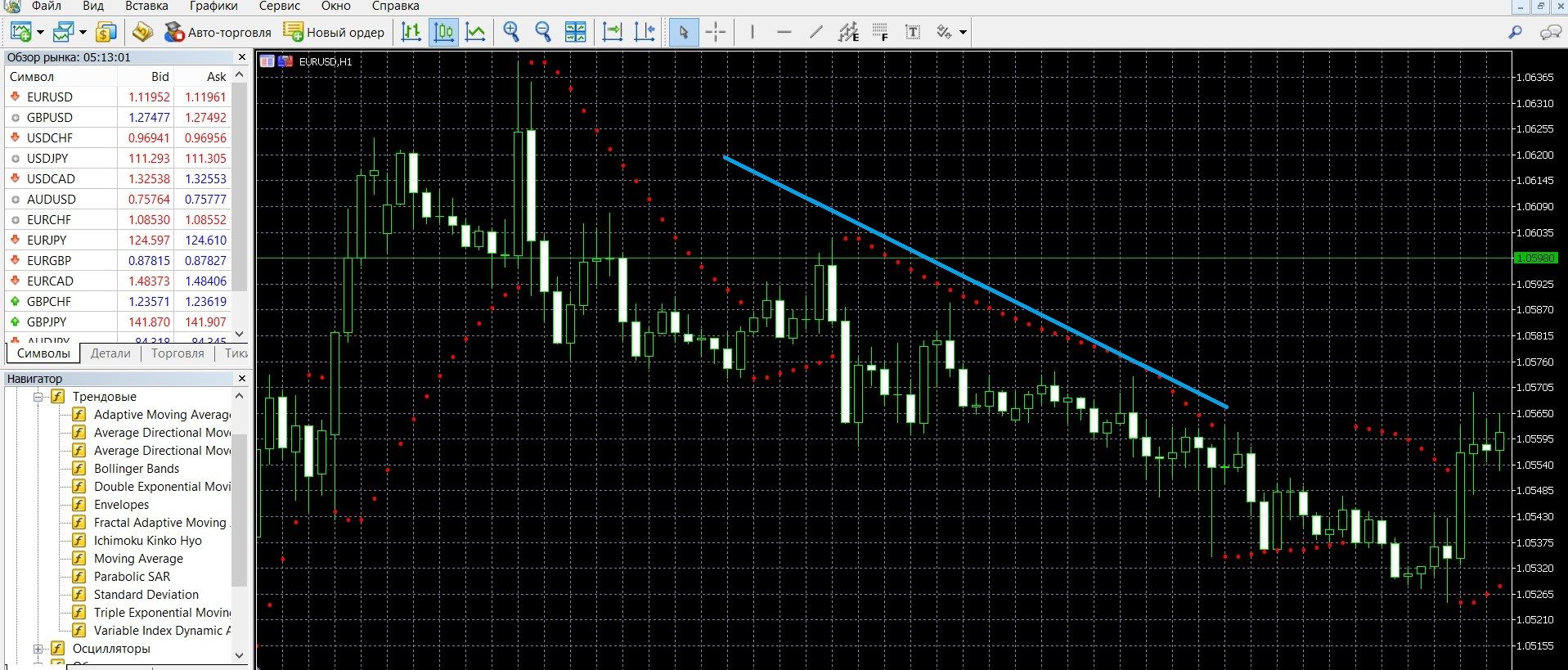Image resolution: width=1568 pixels, height=670 pixels.
Task: Click Navigator scroll down arrow
Action: pyautogui.click(x=240, y=655)
